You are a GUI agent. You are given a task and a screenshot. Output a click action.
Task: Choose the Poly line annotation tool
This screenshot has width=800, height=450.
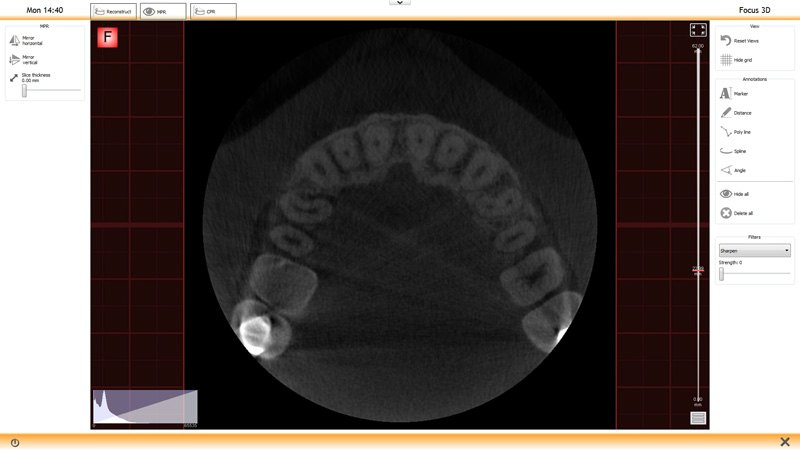[x=726, y=132]
